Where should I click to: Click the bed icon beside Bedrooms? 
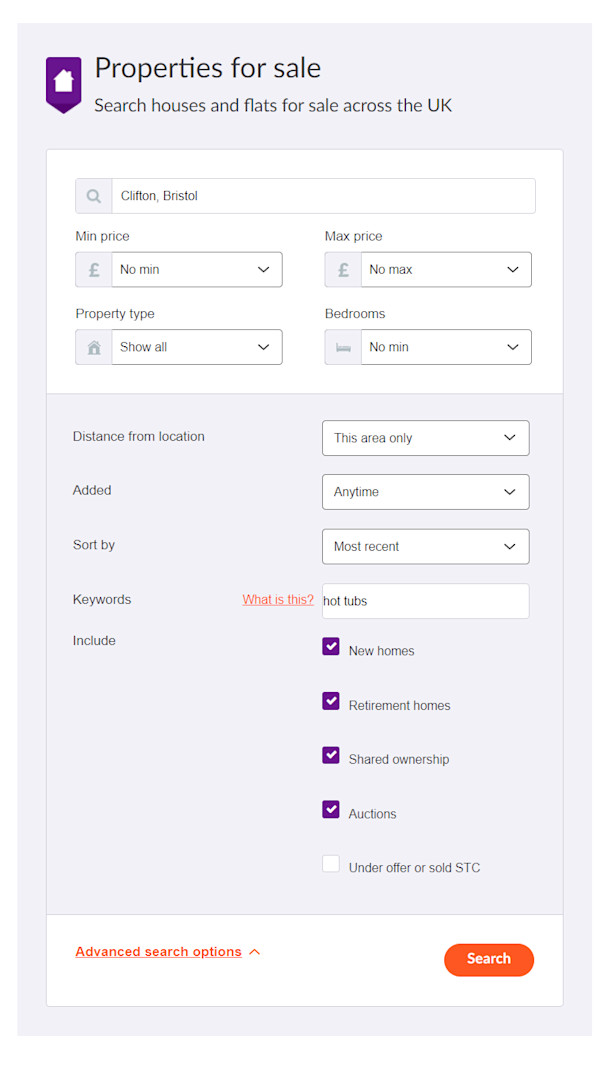pyautogui.click(x=344, y=347)
